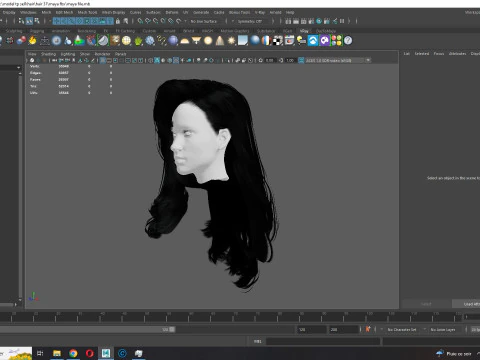Click the snap to grids icon
480x360 pixels.
point(140,21)
